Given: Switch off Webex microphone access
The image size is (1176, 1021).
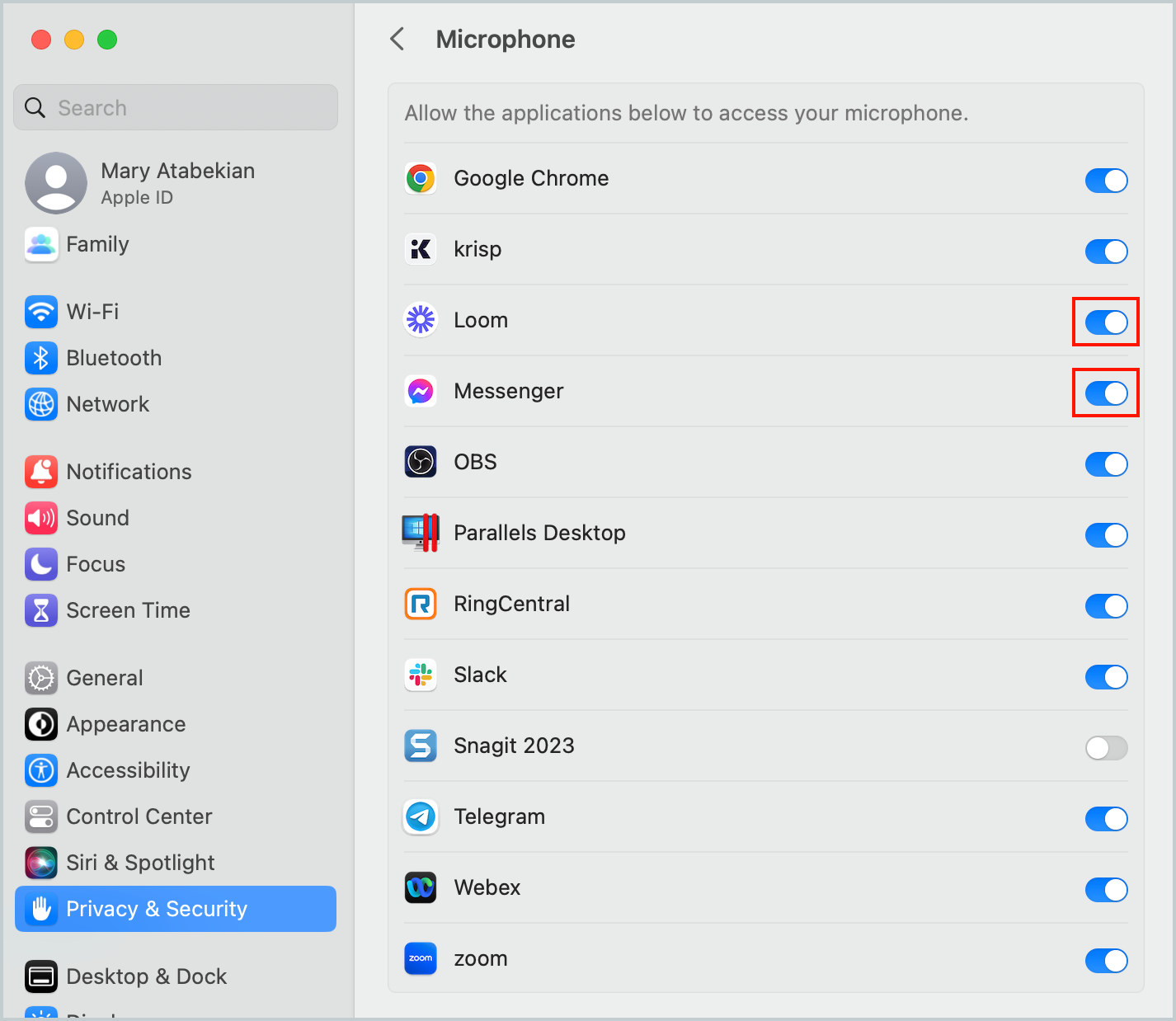Looking at the screenshot, I should (1106, 890).
